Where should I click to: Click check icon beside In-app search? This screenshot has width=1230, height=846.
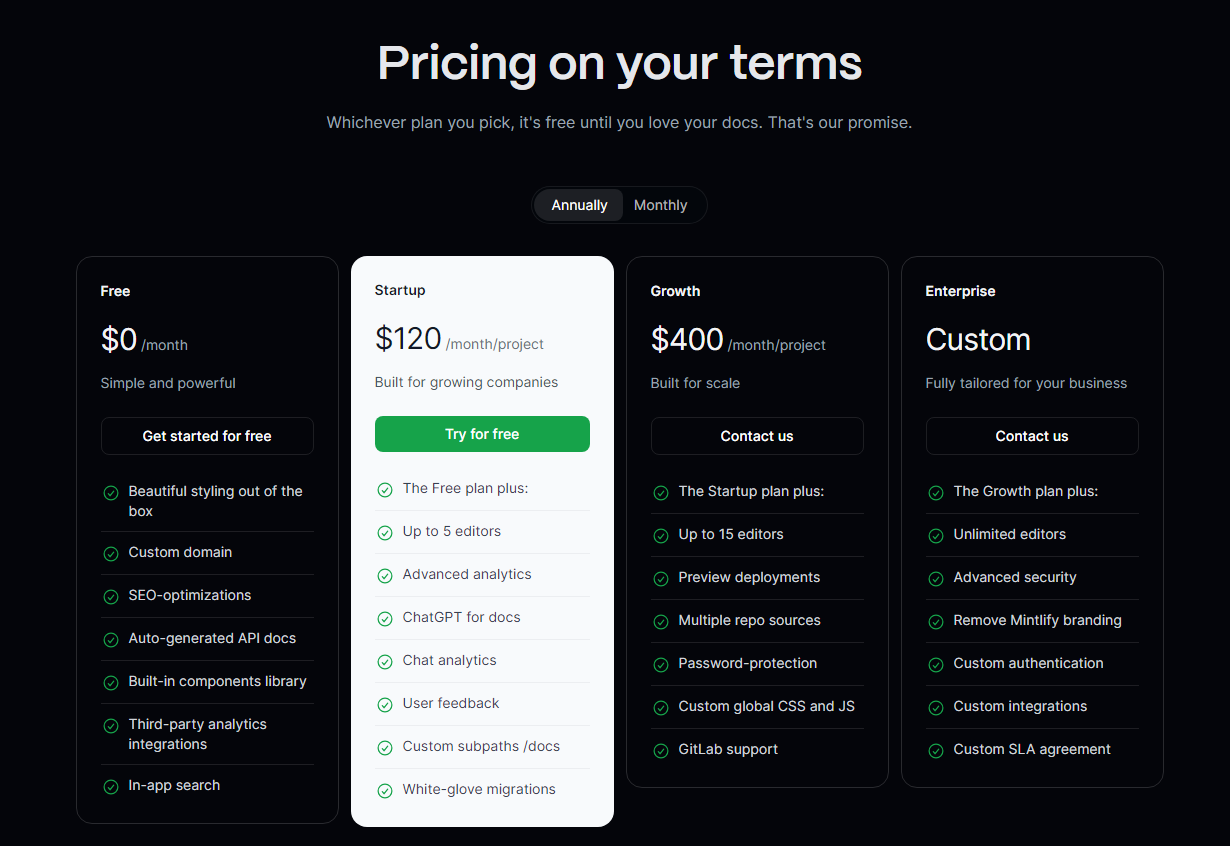(111, 786)
